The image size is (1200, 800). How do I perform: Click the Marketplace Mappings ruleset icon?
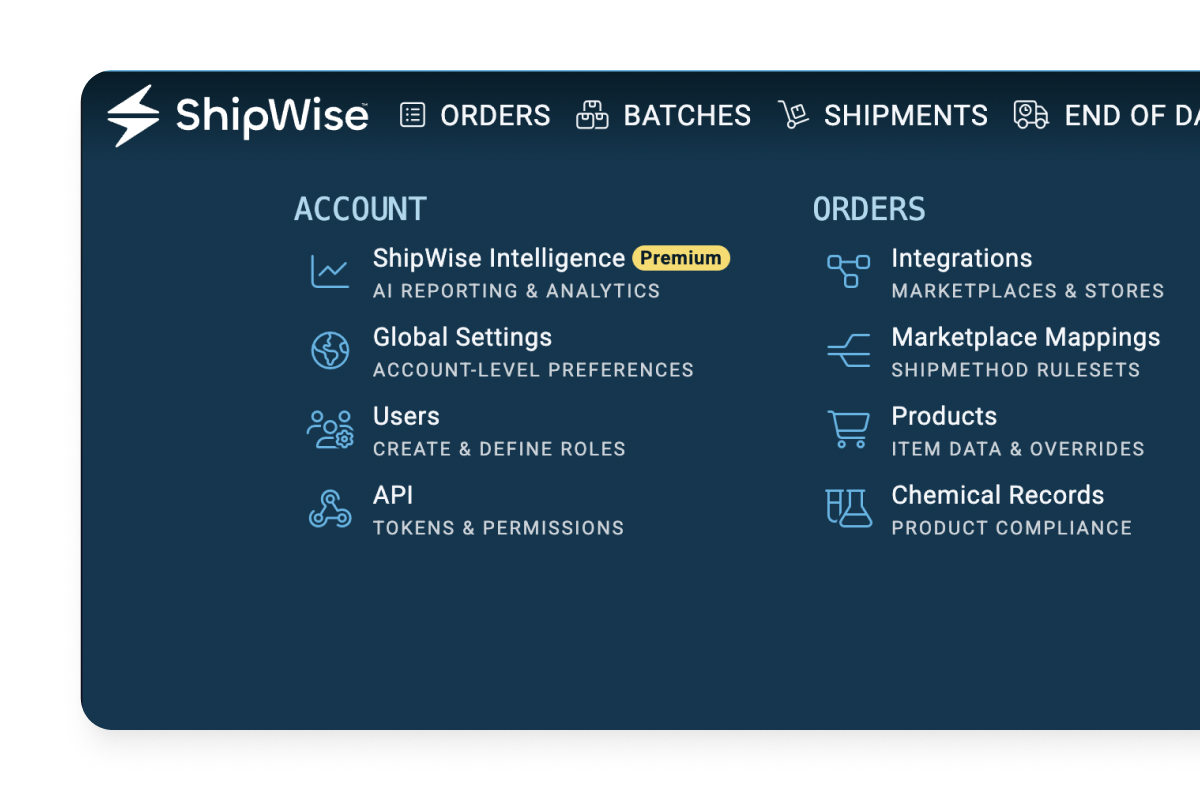tap(848, 349)
